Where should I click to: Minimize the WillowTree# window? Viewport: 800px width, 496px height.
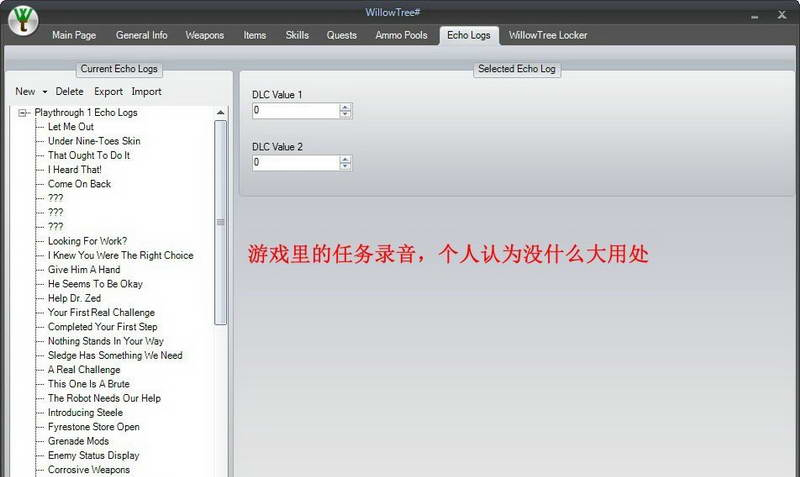point(755,17)
